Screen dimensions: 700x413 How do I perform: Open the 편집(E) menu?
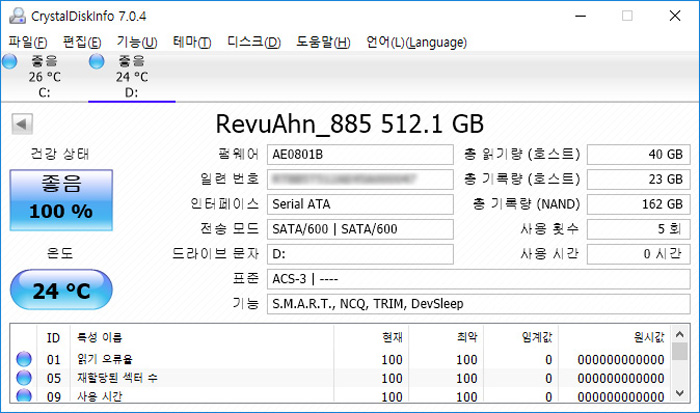[x=81, y=42]
